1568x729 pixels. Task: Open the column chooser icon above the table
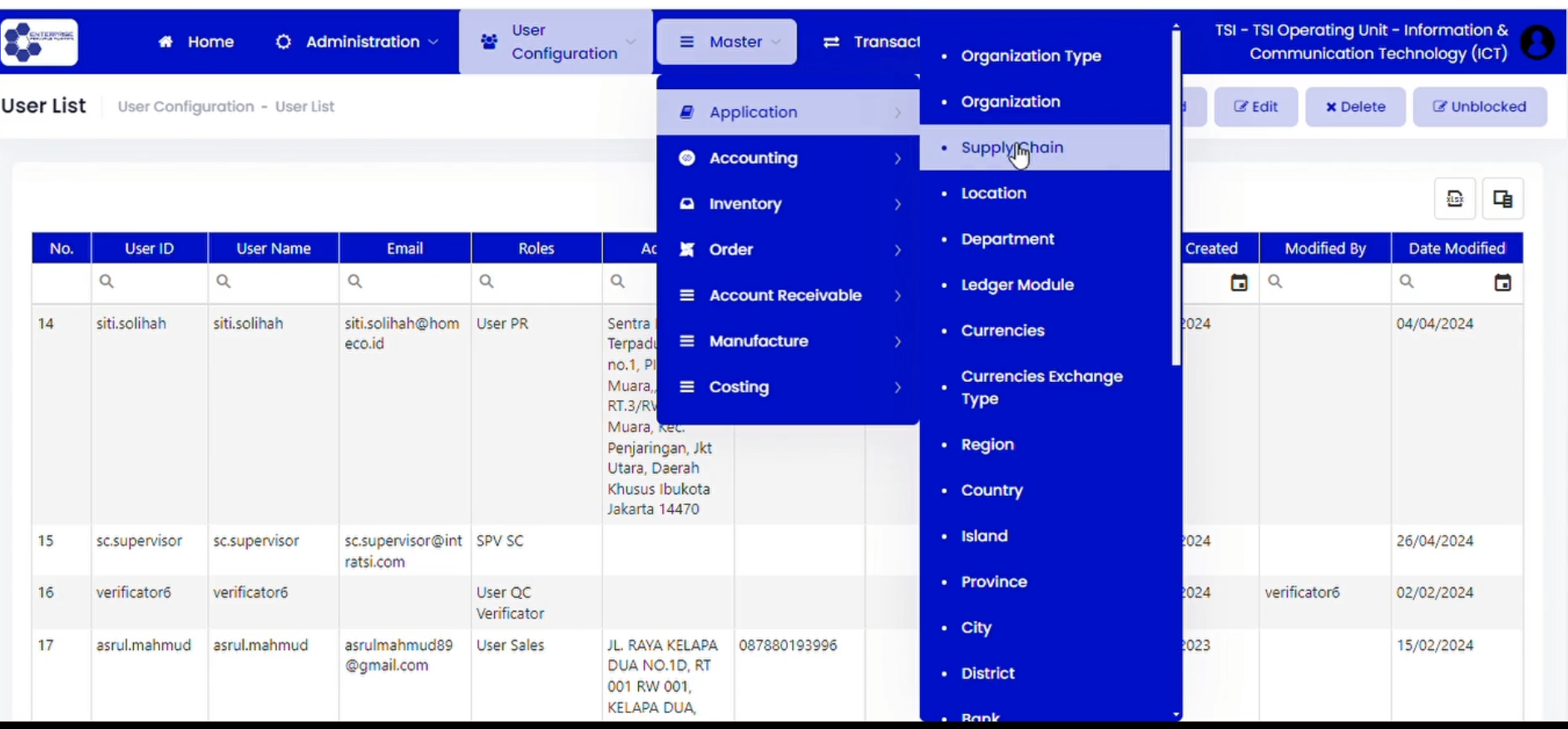click(1502, 199)
